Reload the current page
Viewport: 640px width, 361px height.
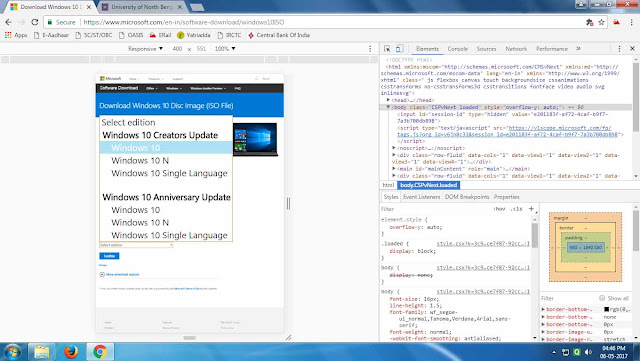35,22
